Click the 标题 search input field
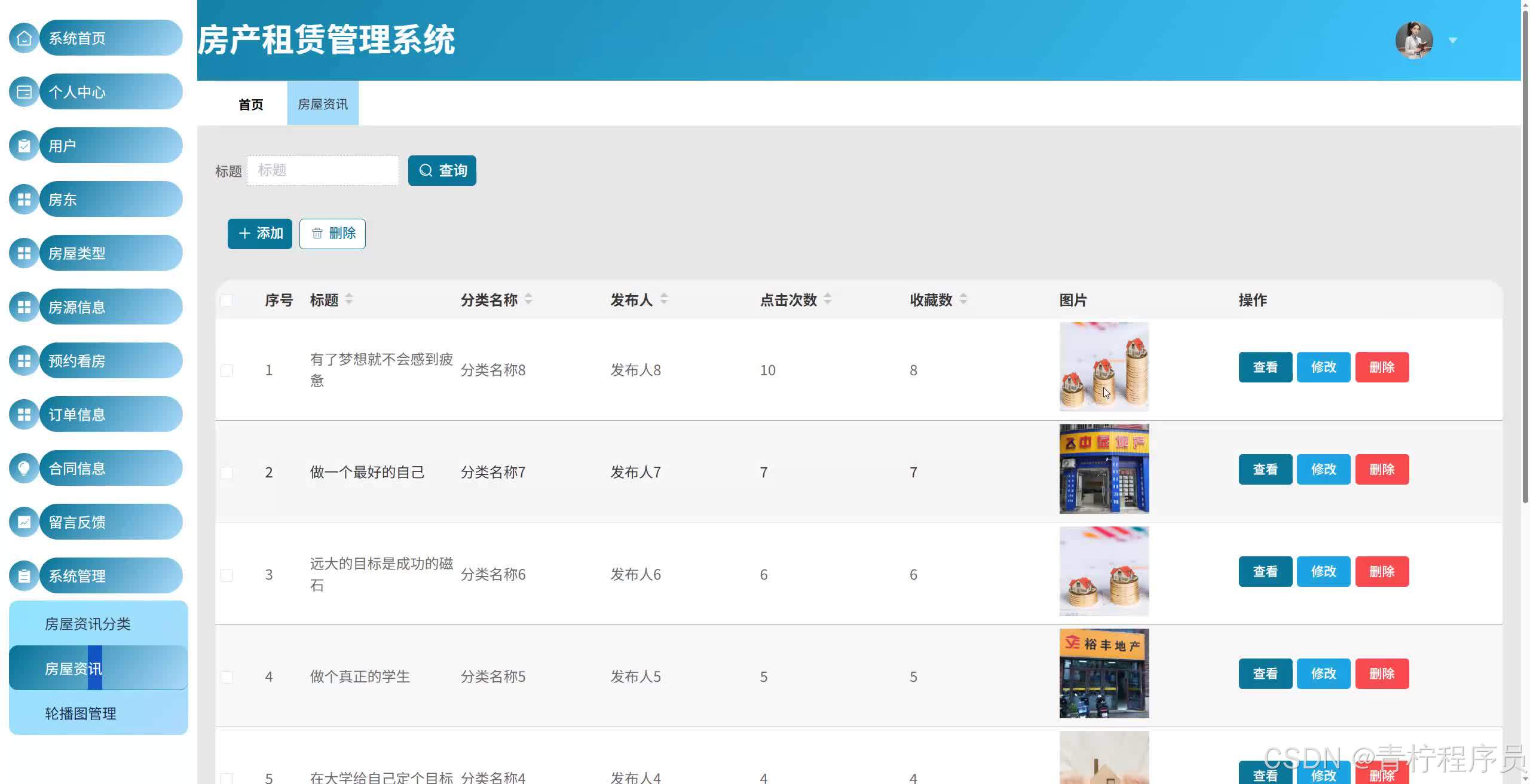Screen dimensions: 1530x784 [323, 171]
